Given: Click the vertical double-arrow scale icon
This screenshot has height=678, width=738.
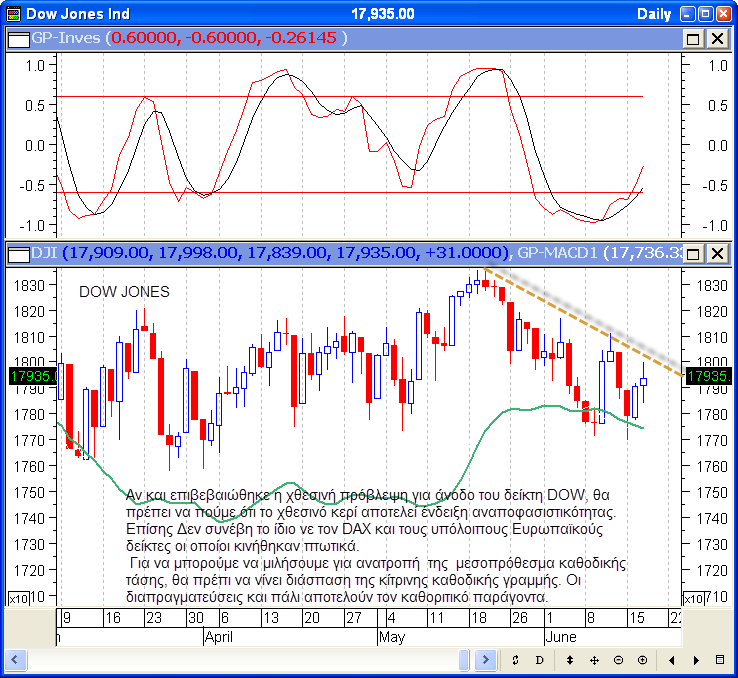Looking at the screenshot, I should point(570,660).
